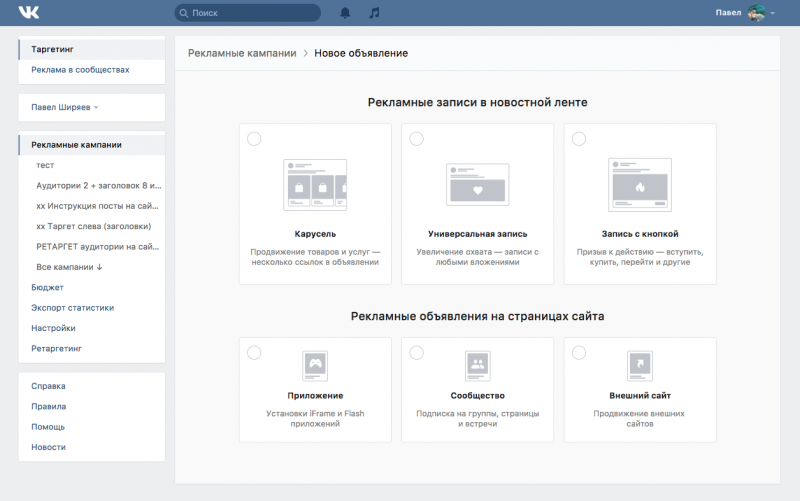Open the notifications bell
Screen dimensions: 800x501
(x=345, y=13)
